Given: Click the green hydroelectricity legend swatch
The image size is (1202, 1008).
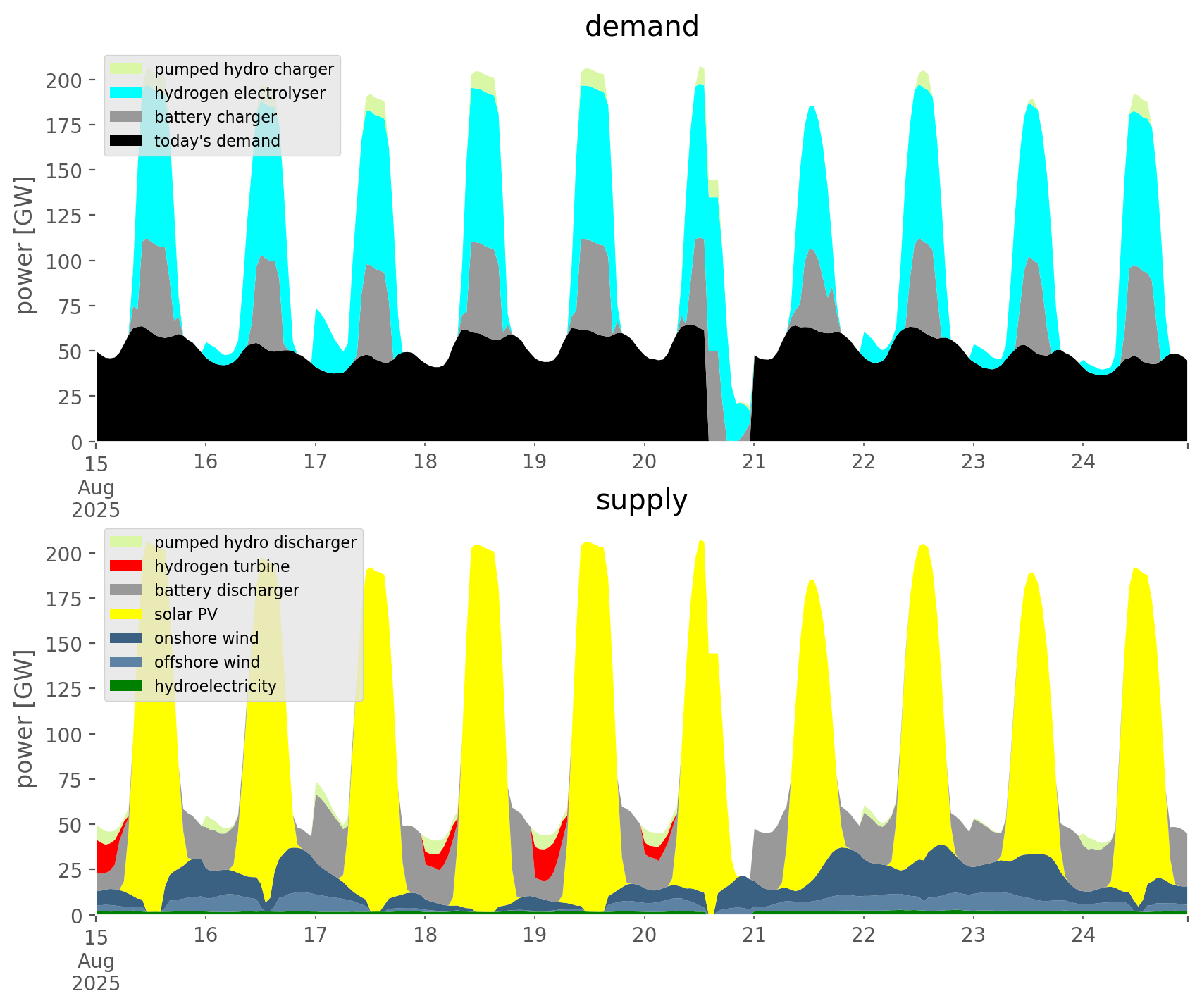Looking at the screenshot, I should pyautogui.click(x=126, y=686).
